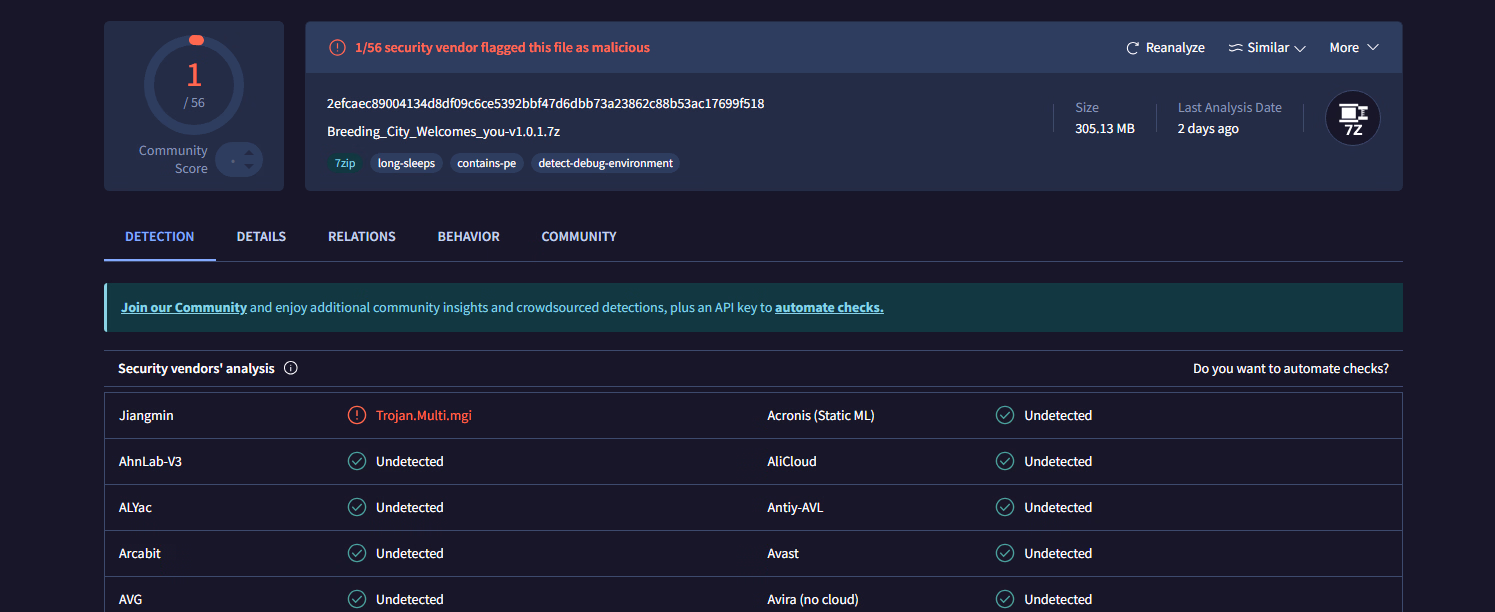Image resolution: width=1495 pixels, height=612 pixels.
Task: Go to the Relations tab
Action: pyautogui.click(x=361, y=237)
